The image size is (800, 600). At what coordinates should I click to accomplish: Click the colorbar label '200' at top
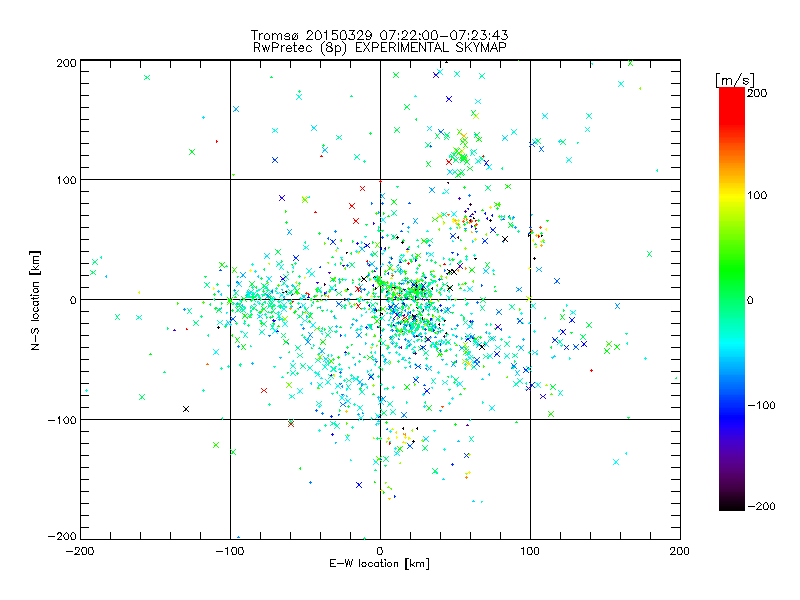point(757,93)
